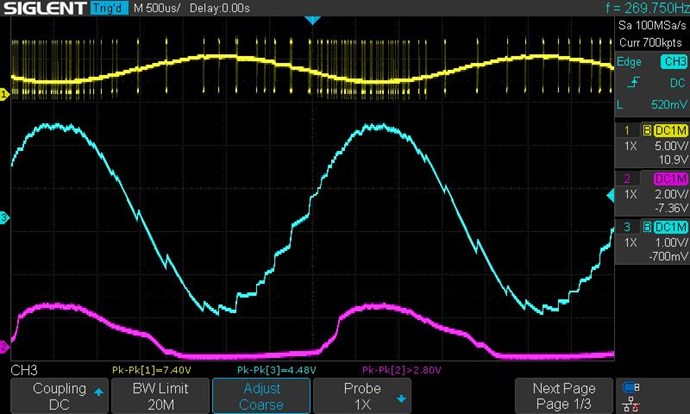Click the Coupling softkey up arrow

[x=98, y=392]
